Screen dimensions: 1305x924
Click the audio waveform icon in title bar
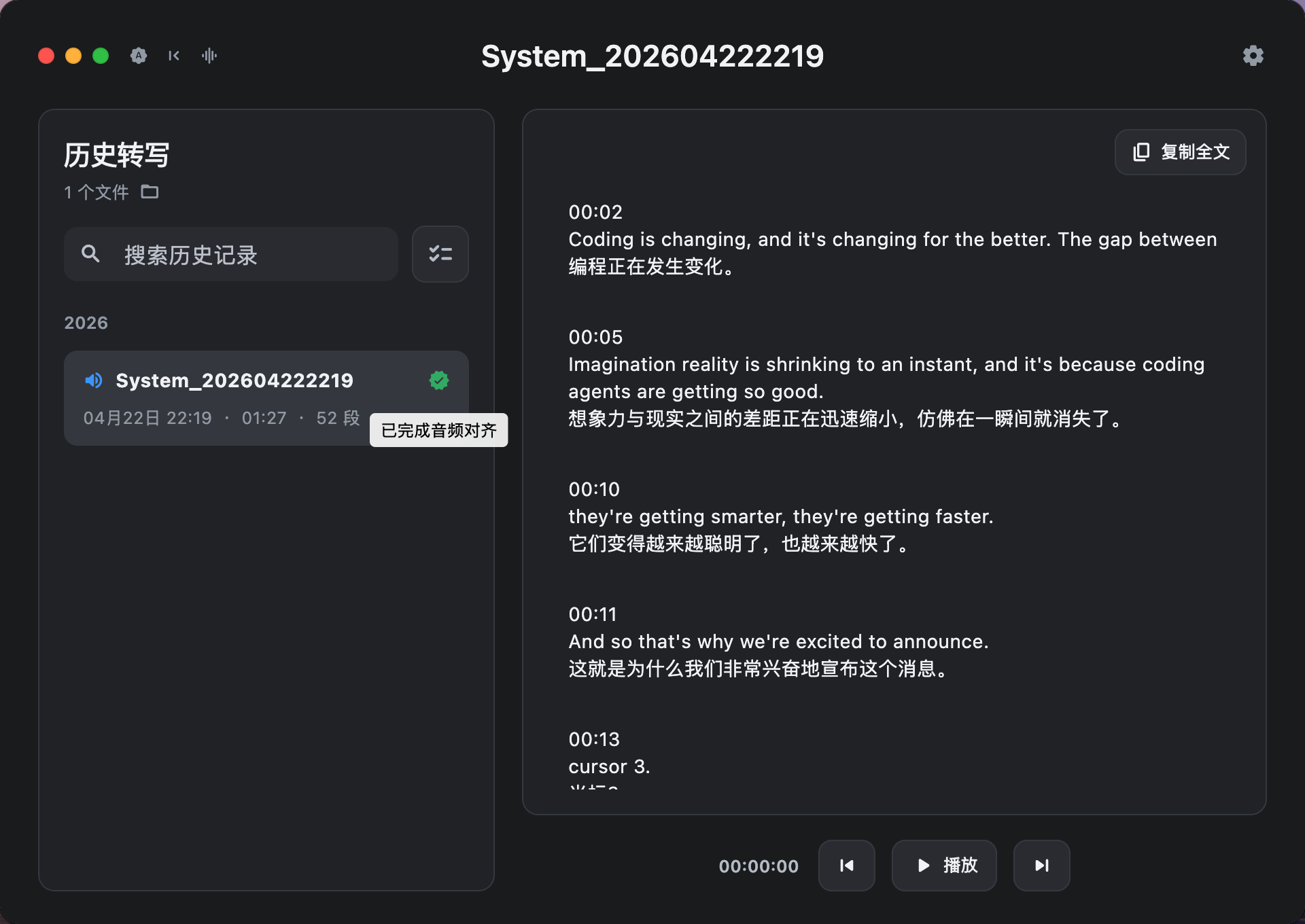click(x=209, y=56)
